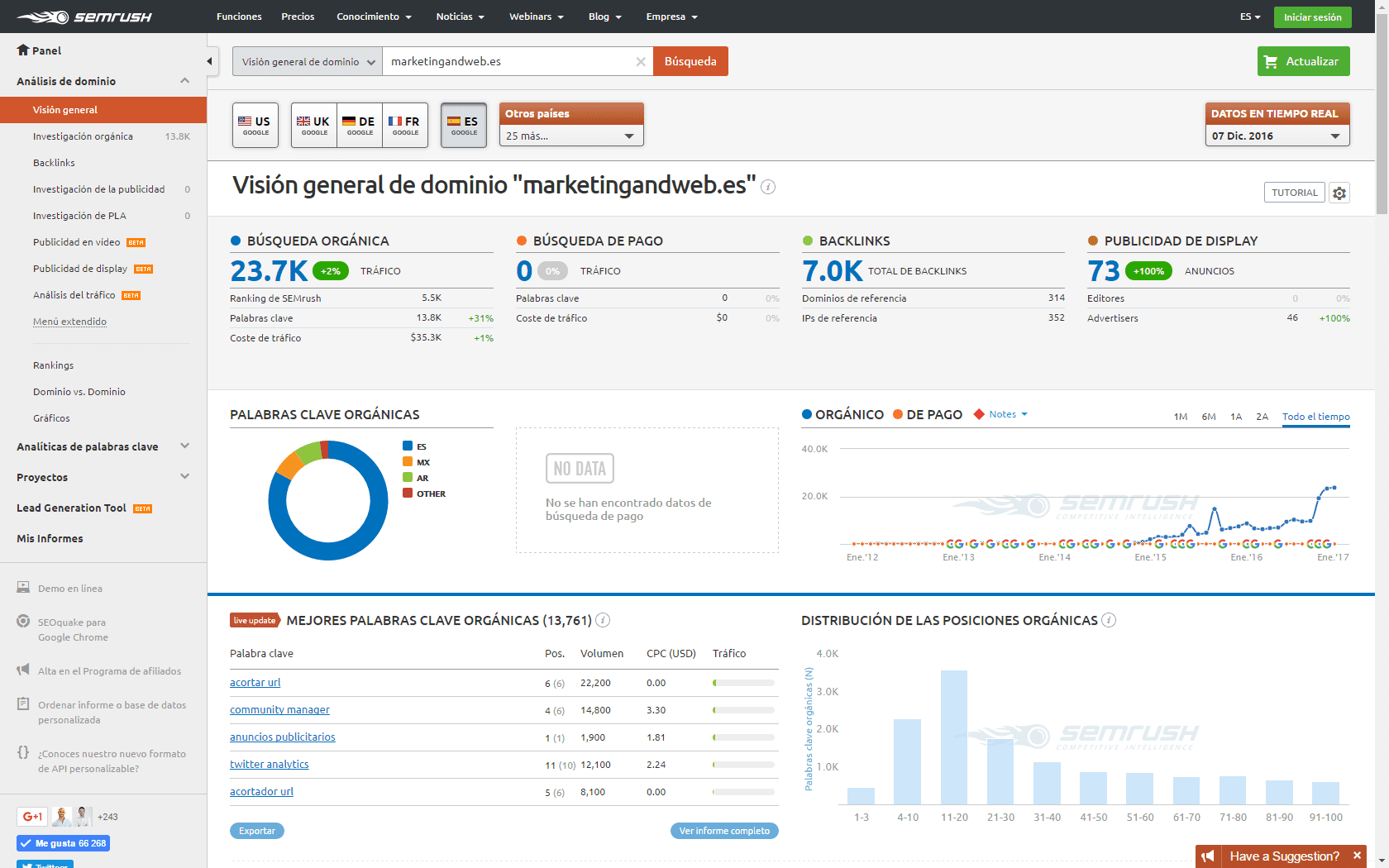This screenshot has height=868, width=1389.
Task: Clear the domain search field with X
Action: (x=641, y=62)
